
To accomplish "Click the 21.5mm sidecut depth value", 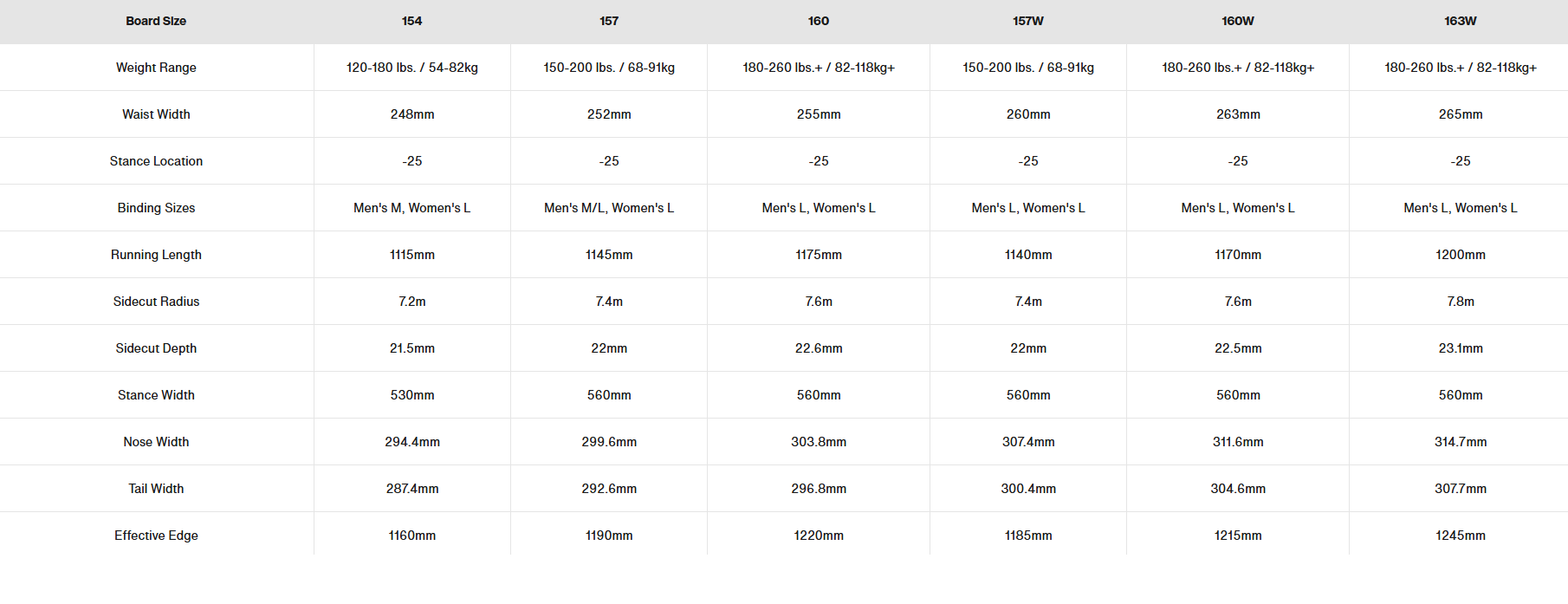I will (x=411, y=348).
